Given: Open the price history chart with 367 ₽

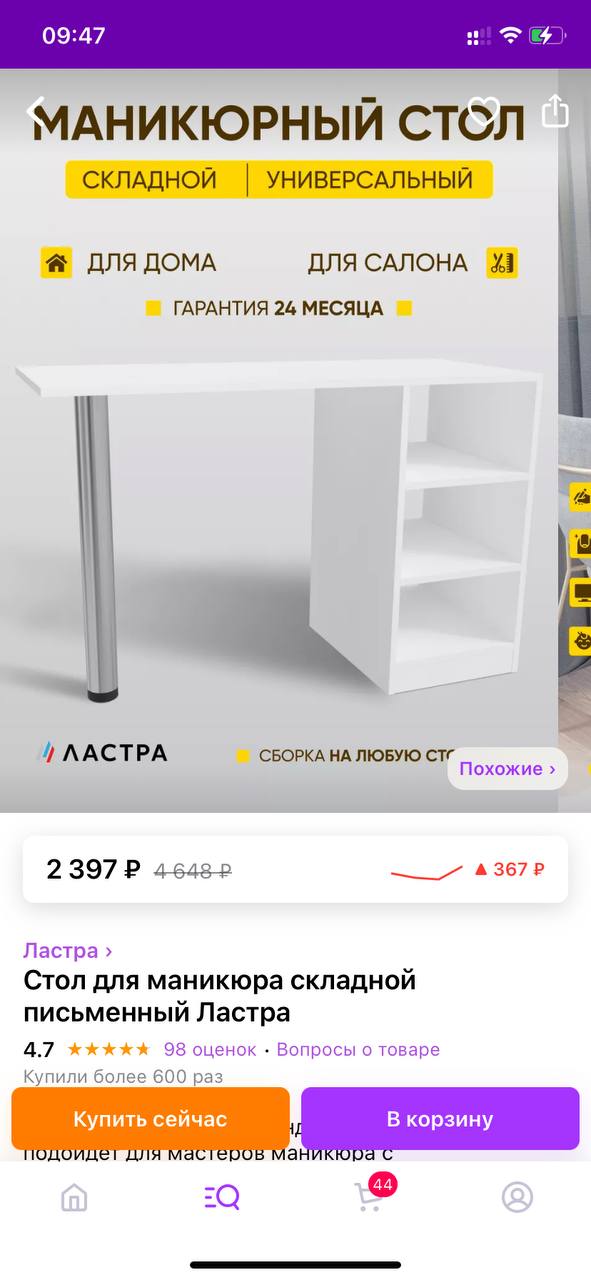Looking at the screenshot, I should (x=467, y=869).
